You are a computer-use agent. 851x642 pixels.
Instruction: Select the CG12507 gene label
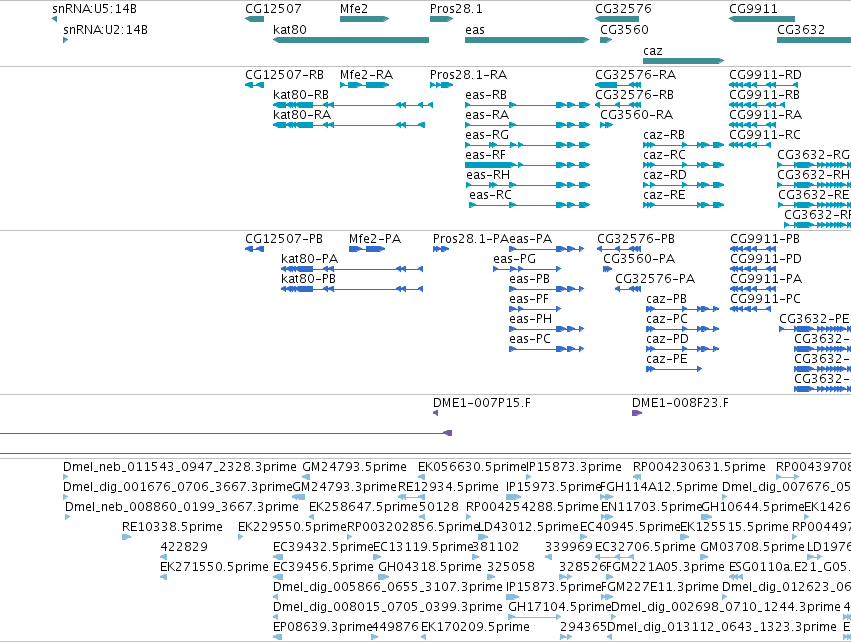pos(273,9)
